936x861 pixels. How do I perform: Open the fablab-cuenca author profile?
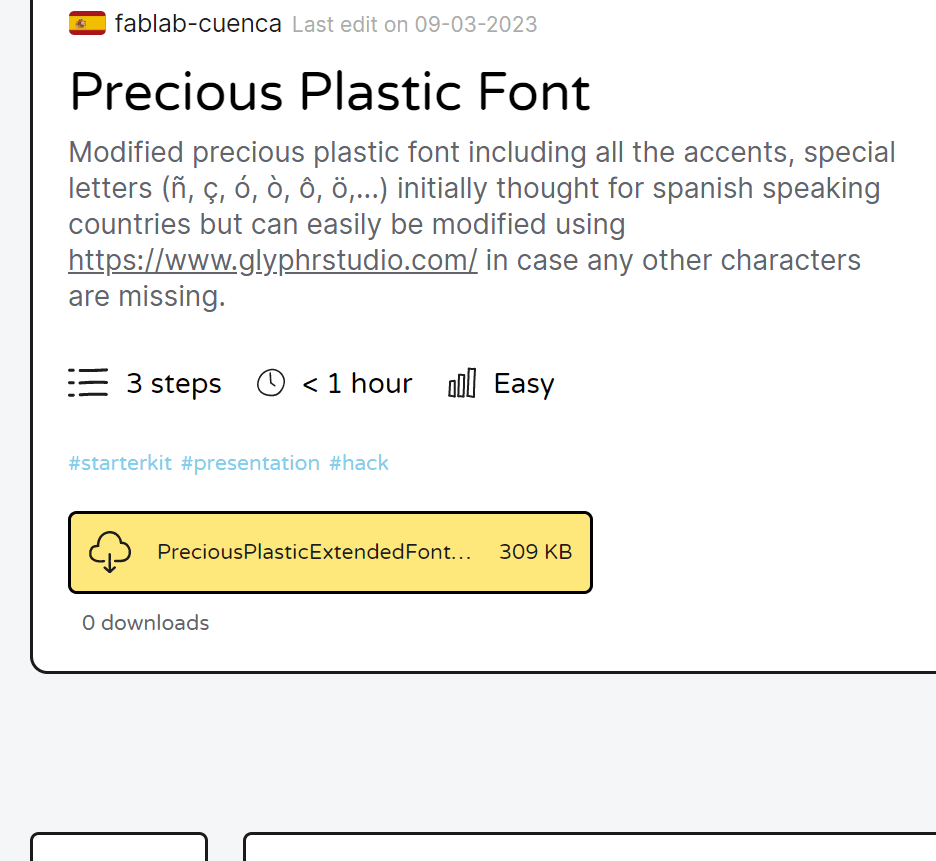point(198,24)
